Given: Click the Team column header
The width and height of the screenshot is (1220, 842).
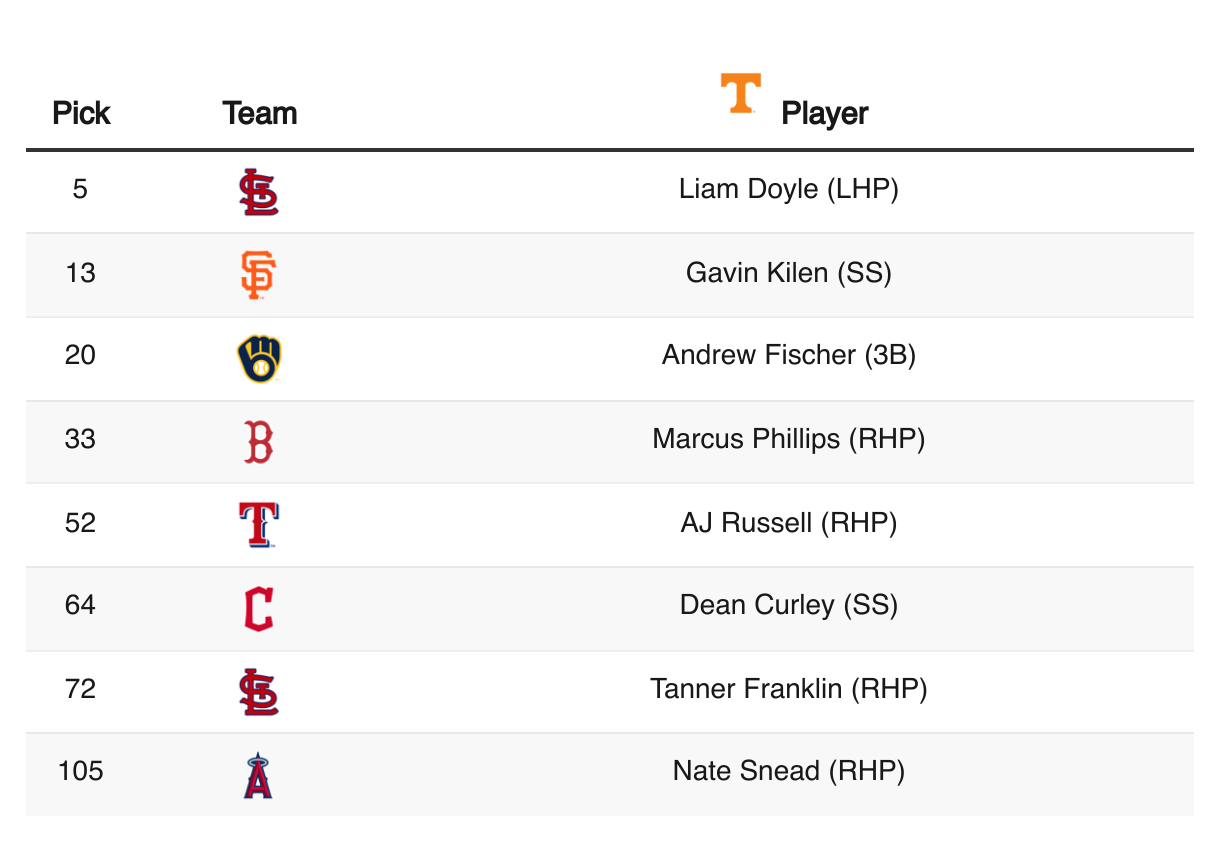Looking at the screenshot, I should point(260,113).
